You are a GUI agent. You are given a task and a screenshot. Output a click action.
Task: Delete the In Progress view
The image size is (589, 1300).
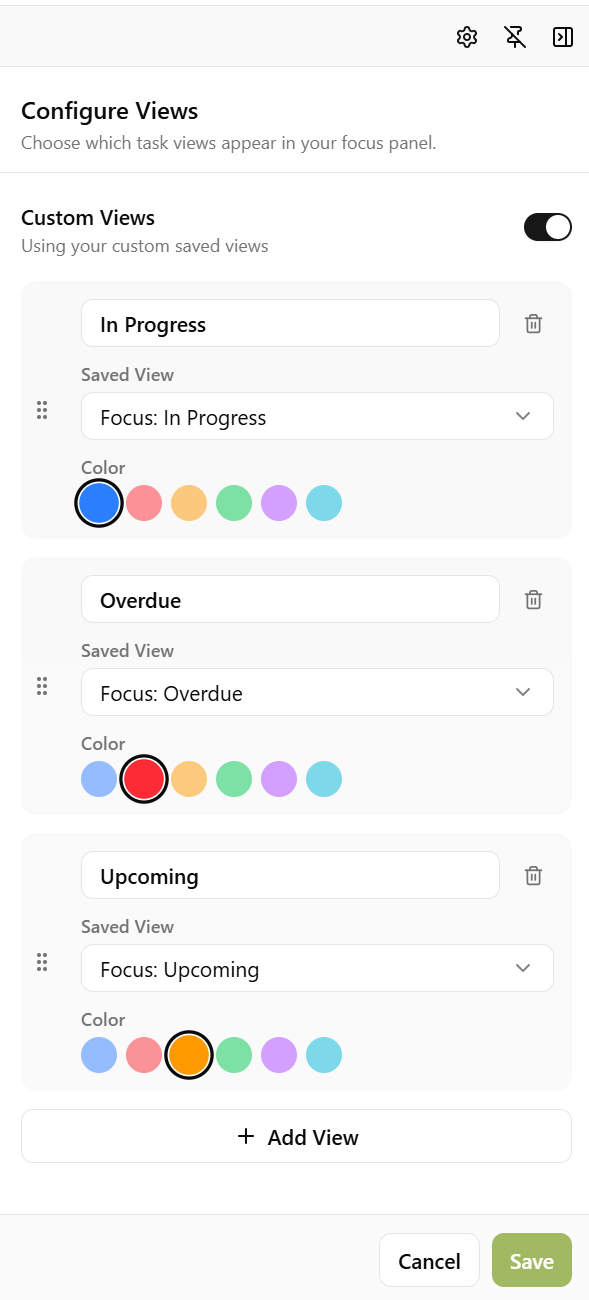[x=533, y=323]
